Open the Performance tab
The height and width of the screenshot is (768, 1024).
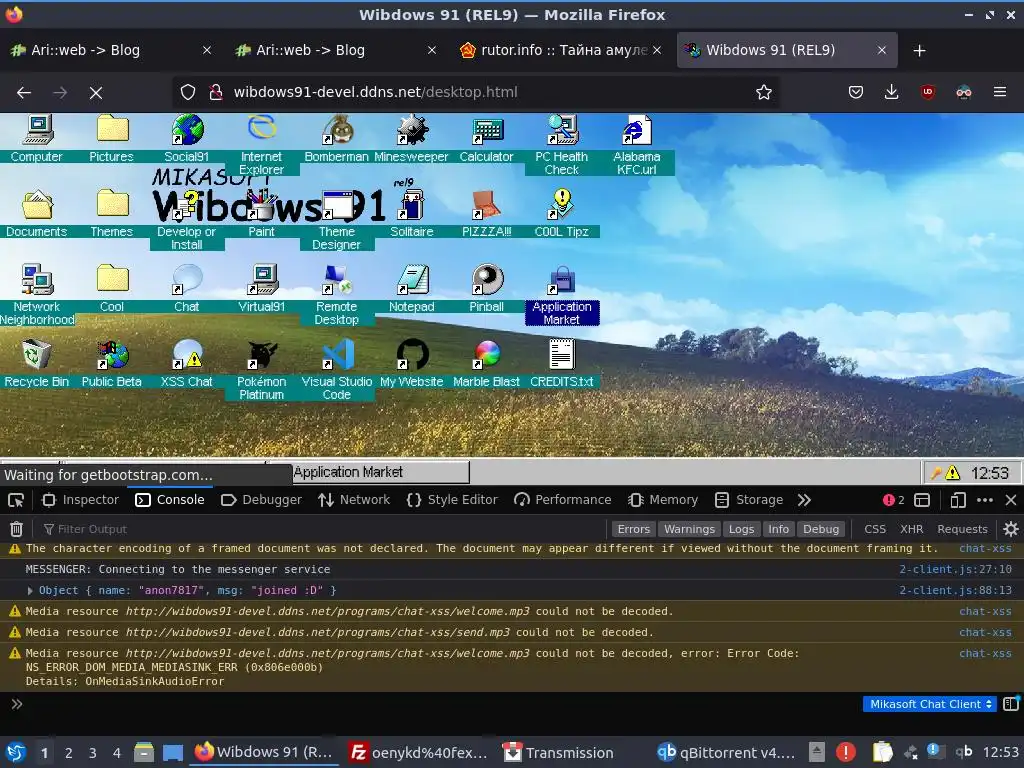click(x=562, y=500)
